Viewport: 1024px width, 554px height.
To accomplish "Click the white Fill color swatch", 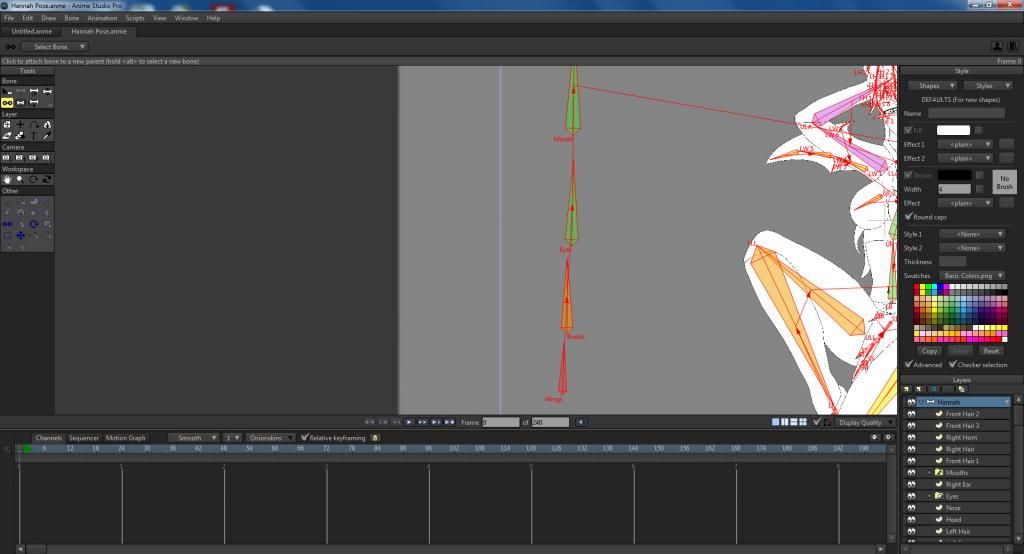I will 953,130.
